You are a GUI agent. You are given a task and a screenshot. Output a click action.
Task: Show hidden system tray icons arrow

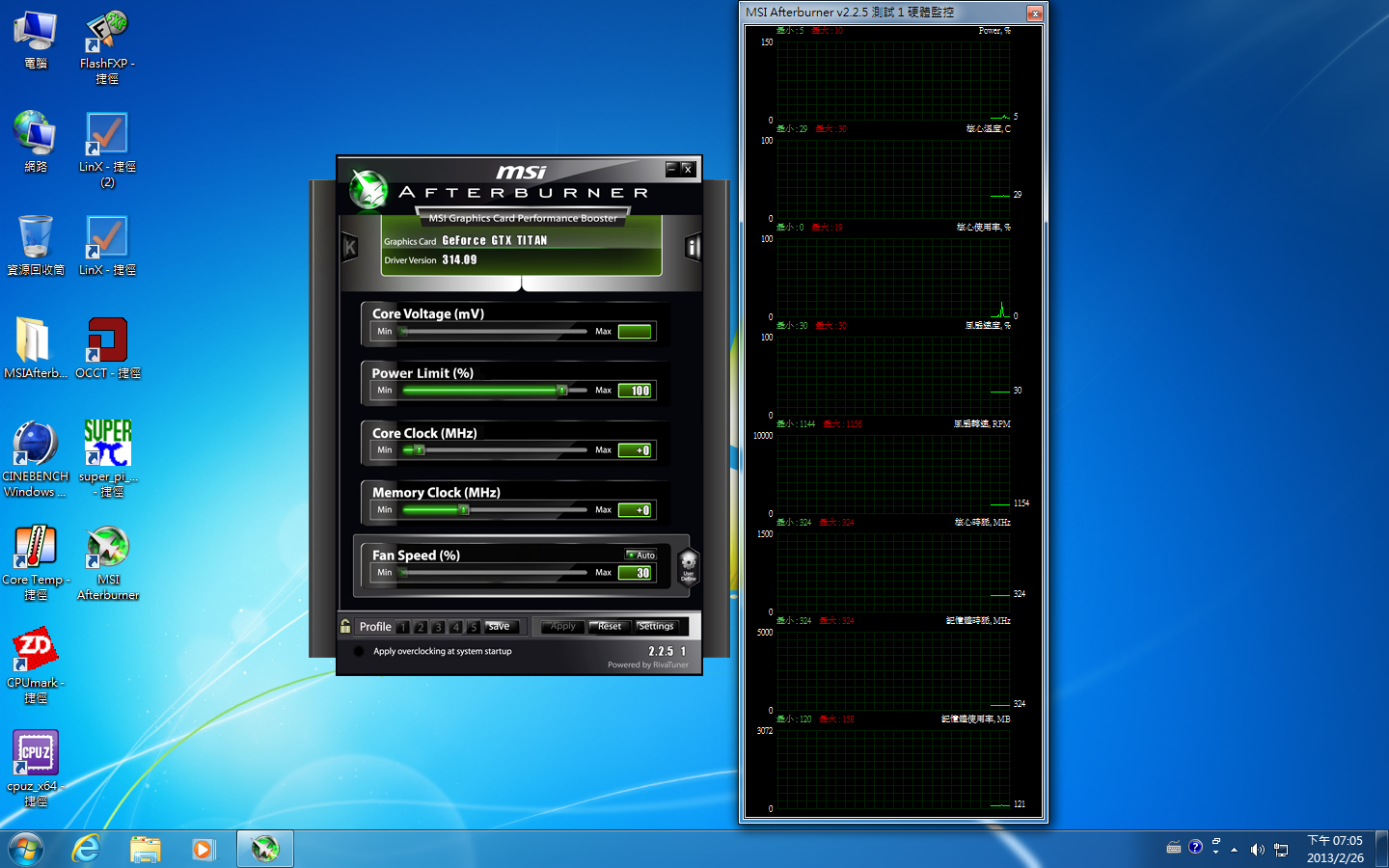click(x=1234, y=850)
